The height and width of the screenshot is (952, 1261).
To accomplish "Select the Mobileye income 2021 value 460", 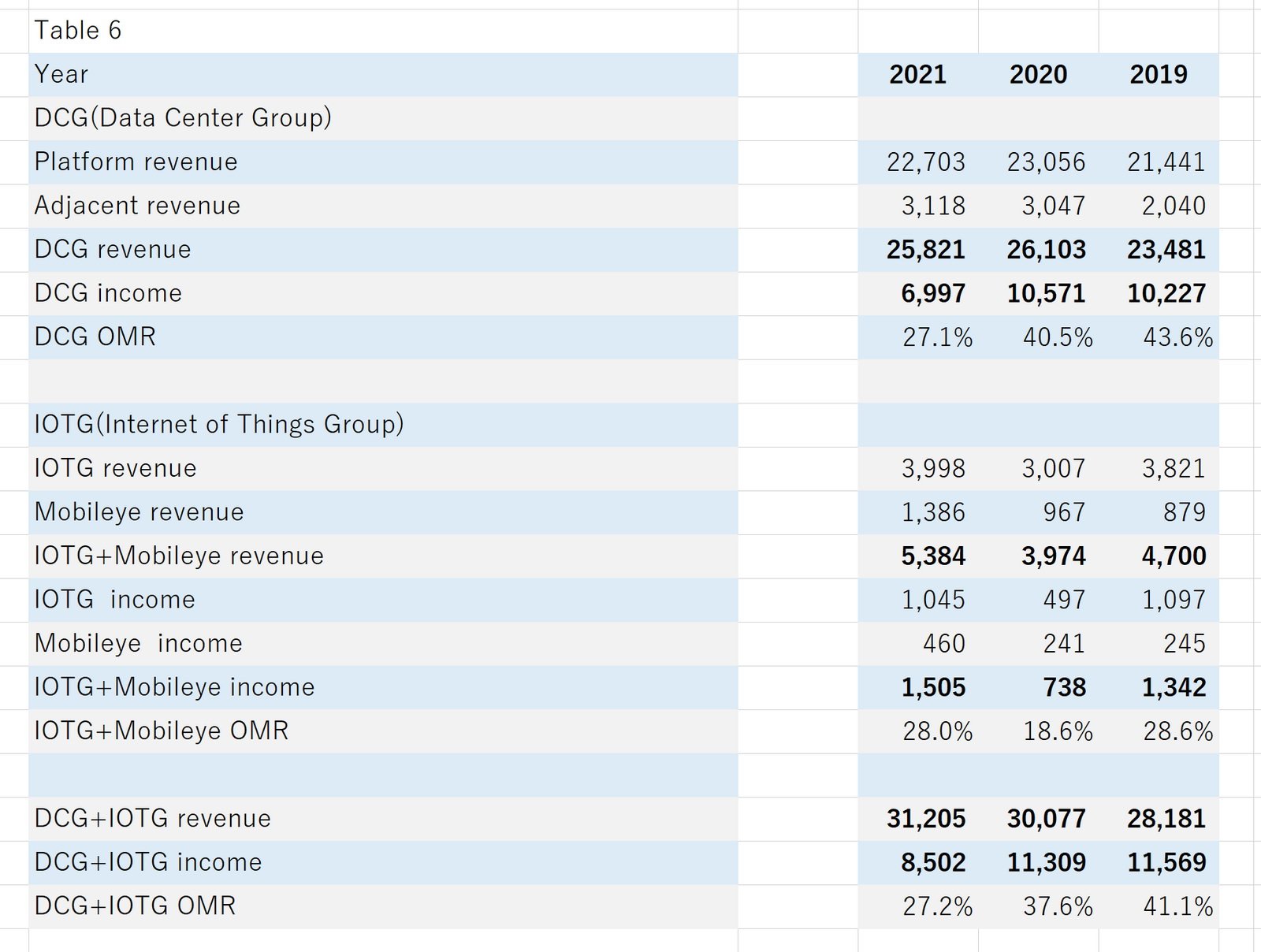I will (x=918, y=644).
